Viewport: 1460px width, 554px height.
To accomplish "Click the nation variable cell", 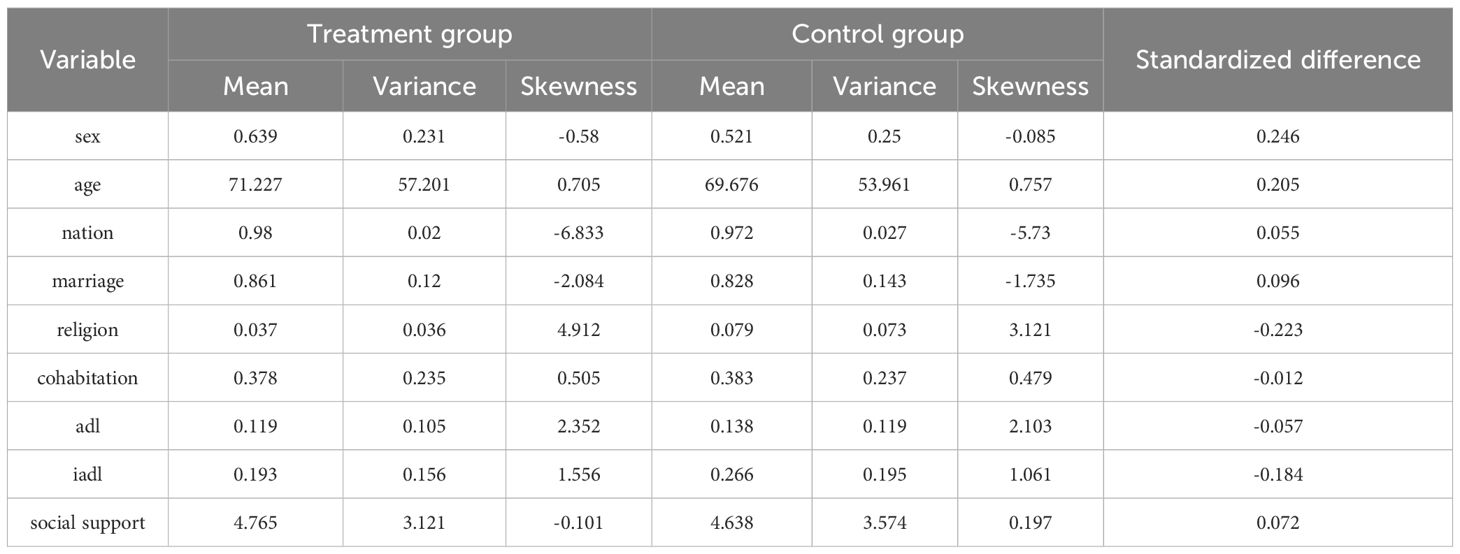I will click(87, 233).
